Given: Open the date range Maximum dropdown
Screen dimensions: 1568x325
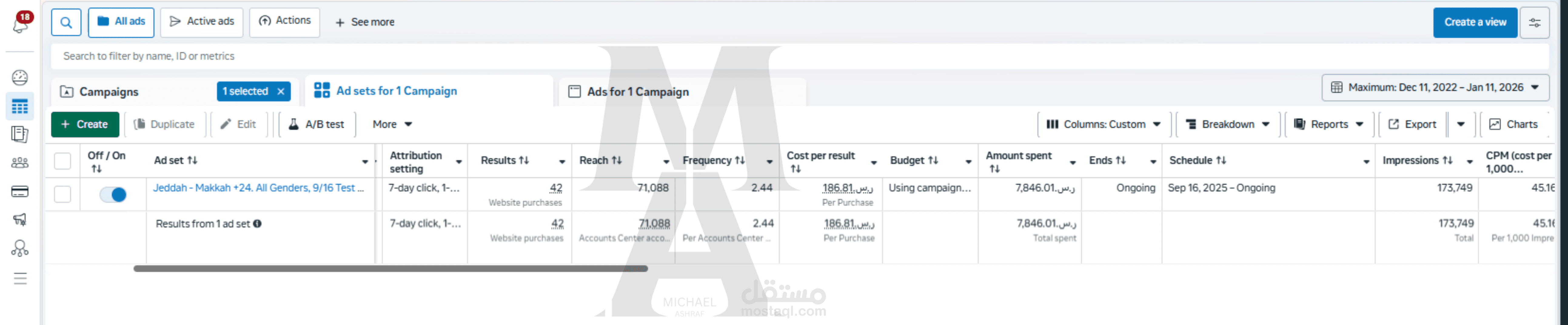Looking at the screenshot, I should [x=1435, y=88].
